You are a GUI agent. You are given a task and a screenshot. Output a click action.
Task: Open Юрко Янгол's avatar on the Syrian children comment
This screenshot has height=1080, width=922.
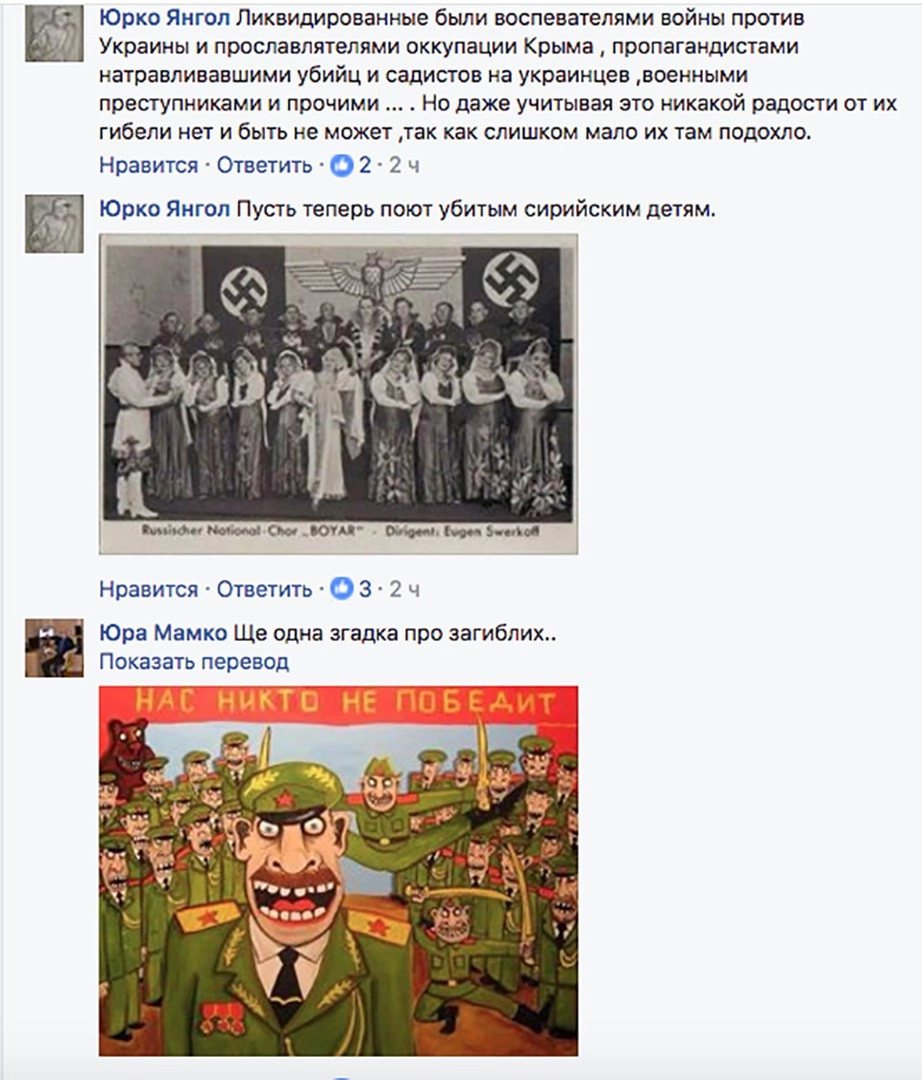pos(54,223)
